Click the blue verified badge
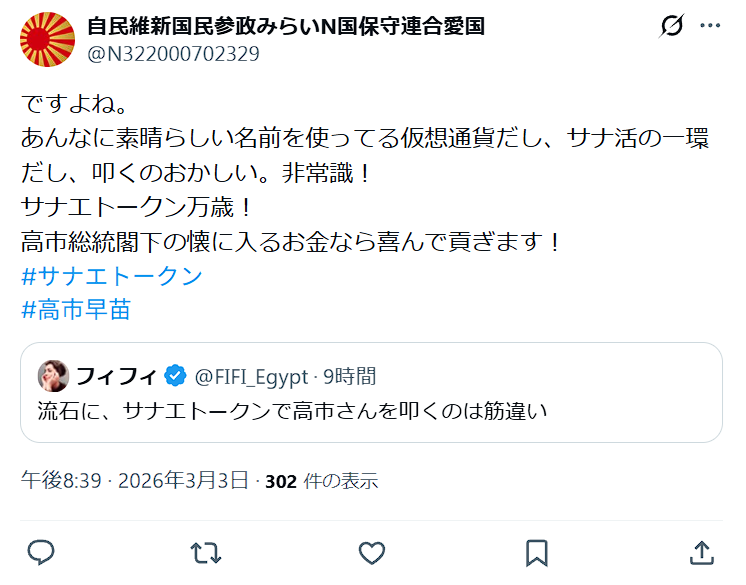Screen dimensions: 746x585 point(175,376)
